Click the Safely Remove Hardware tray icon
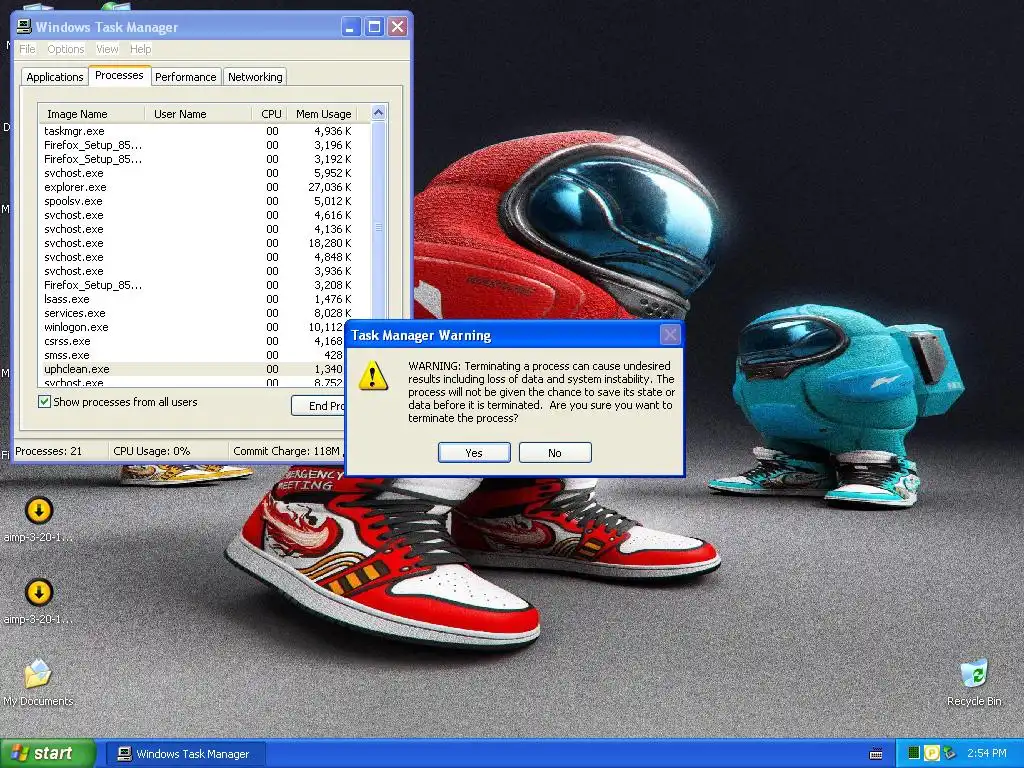This screenshot has width=1024, height=768. point(949,753)
